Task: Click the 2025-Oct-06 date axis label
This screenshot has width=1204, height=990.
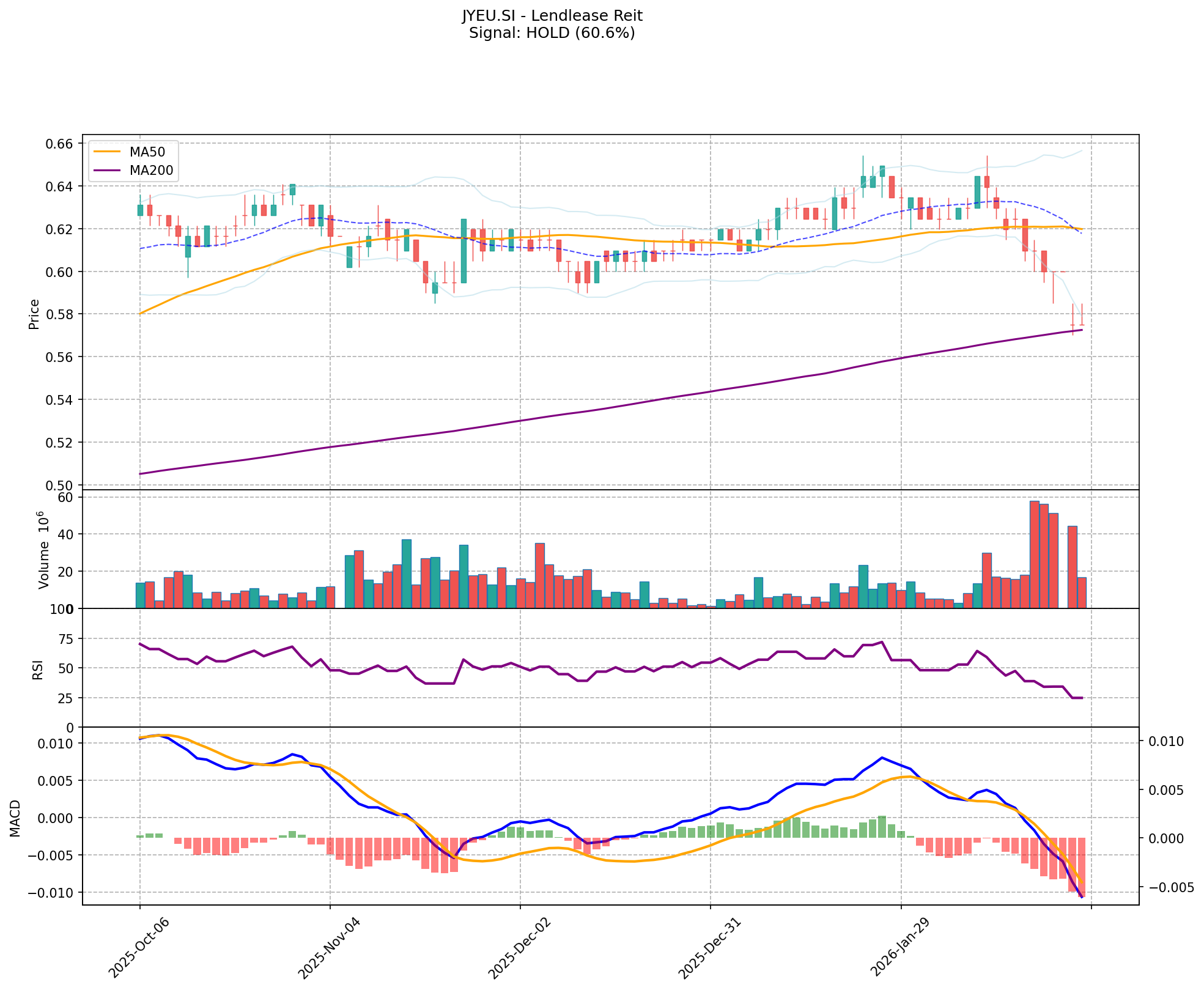Action: click(138, 947)
